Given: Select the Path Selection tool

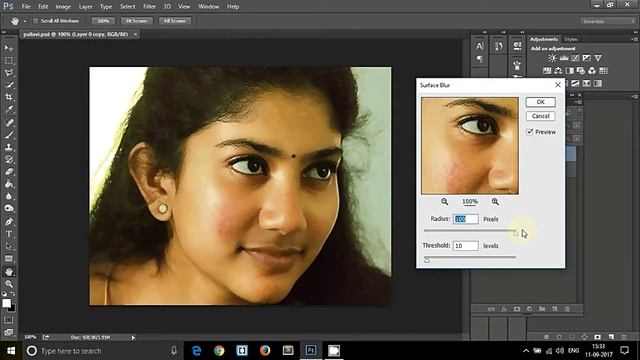Looking at the screenshot, I should pos(9,246).
